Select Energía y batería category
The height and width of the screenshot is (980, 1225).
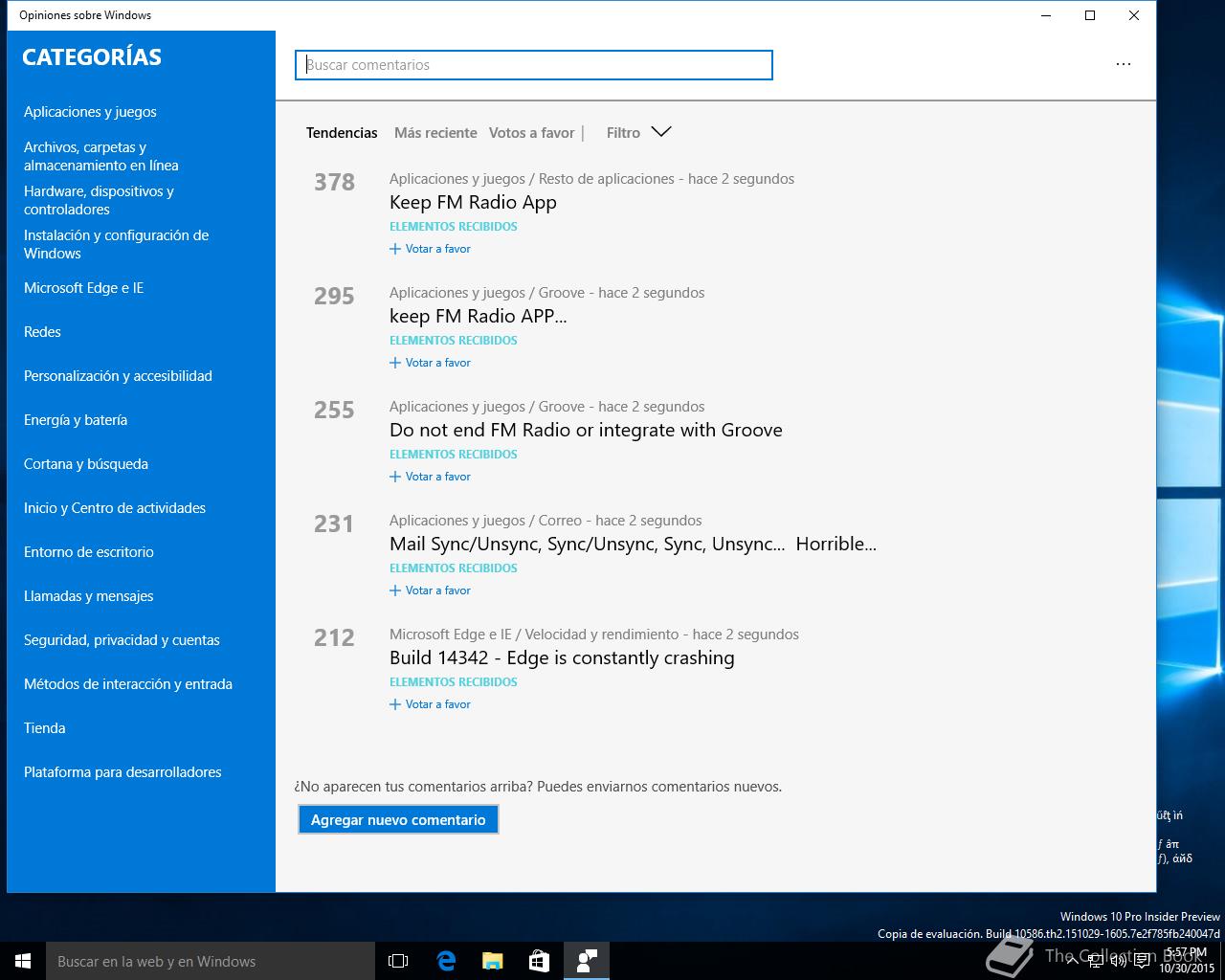point(76,420)
